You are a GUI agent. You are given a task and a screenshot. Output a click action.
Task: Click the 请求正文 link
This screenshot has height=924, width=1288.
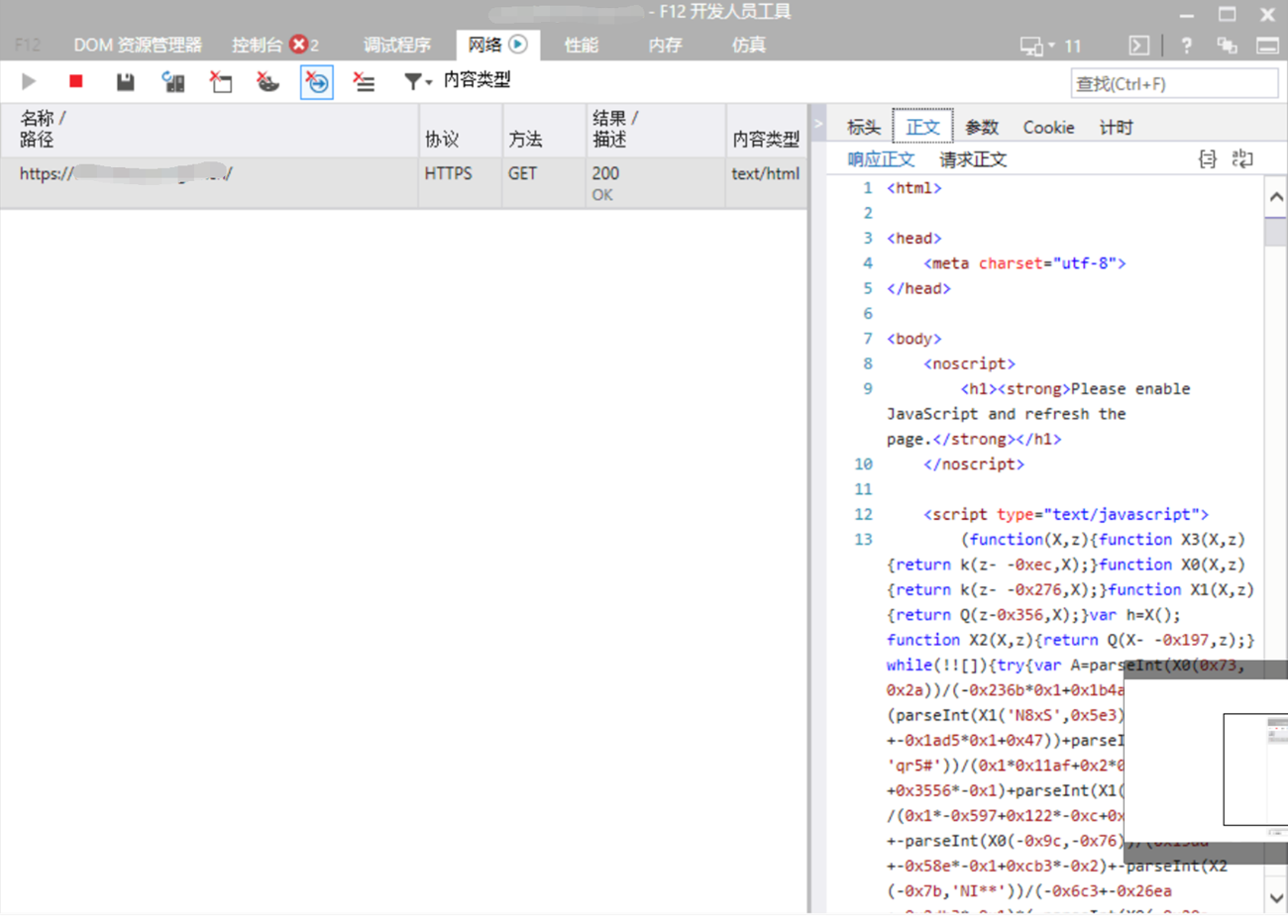coord(972,159)
